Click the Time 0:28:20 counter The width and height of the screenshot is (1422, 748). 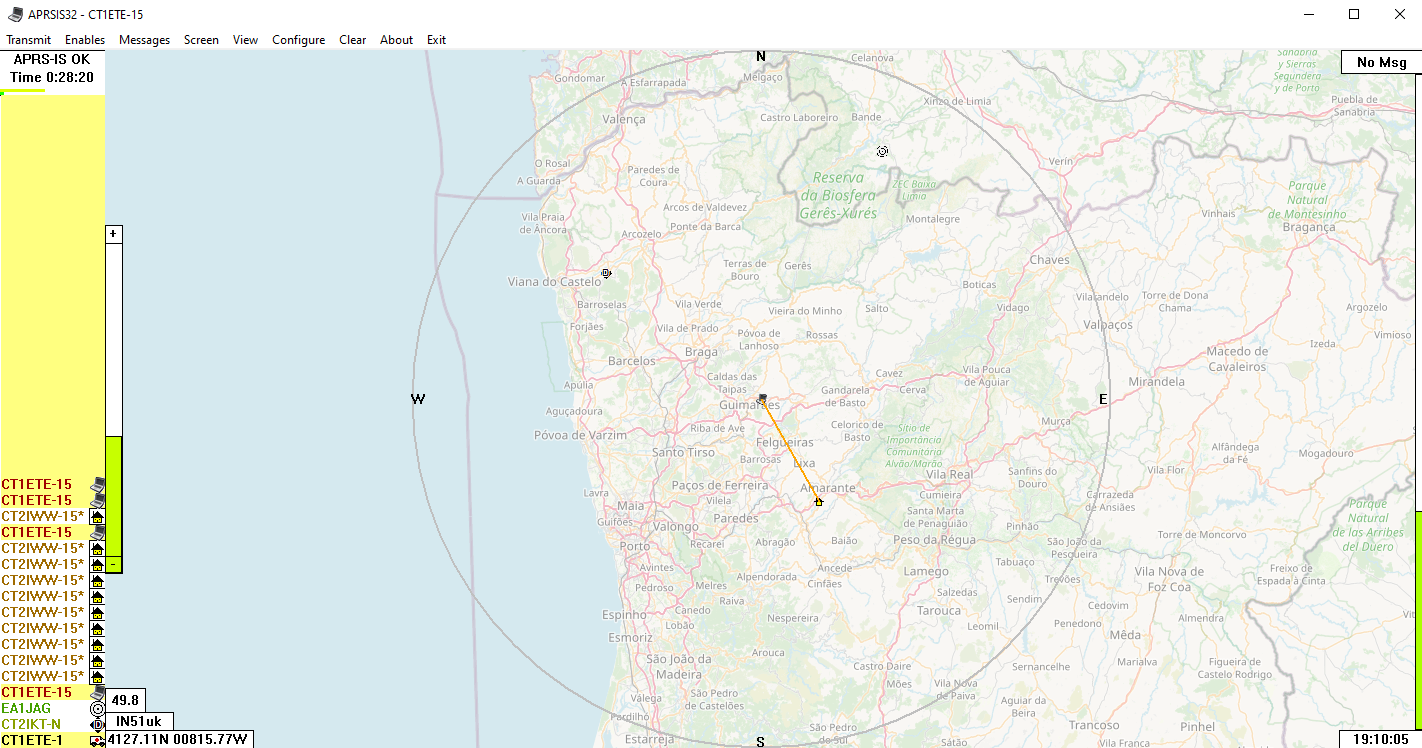pyautogui.click(x=52, y=77)
